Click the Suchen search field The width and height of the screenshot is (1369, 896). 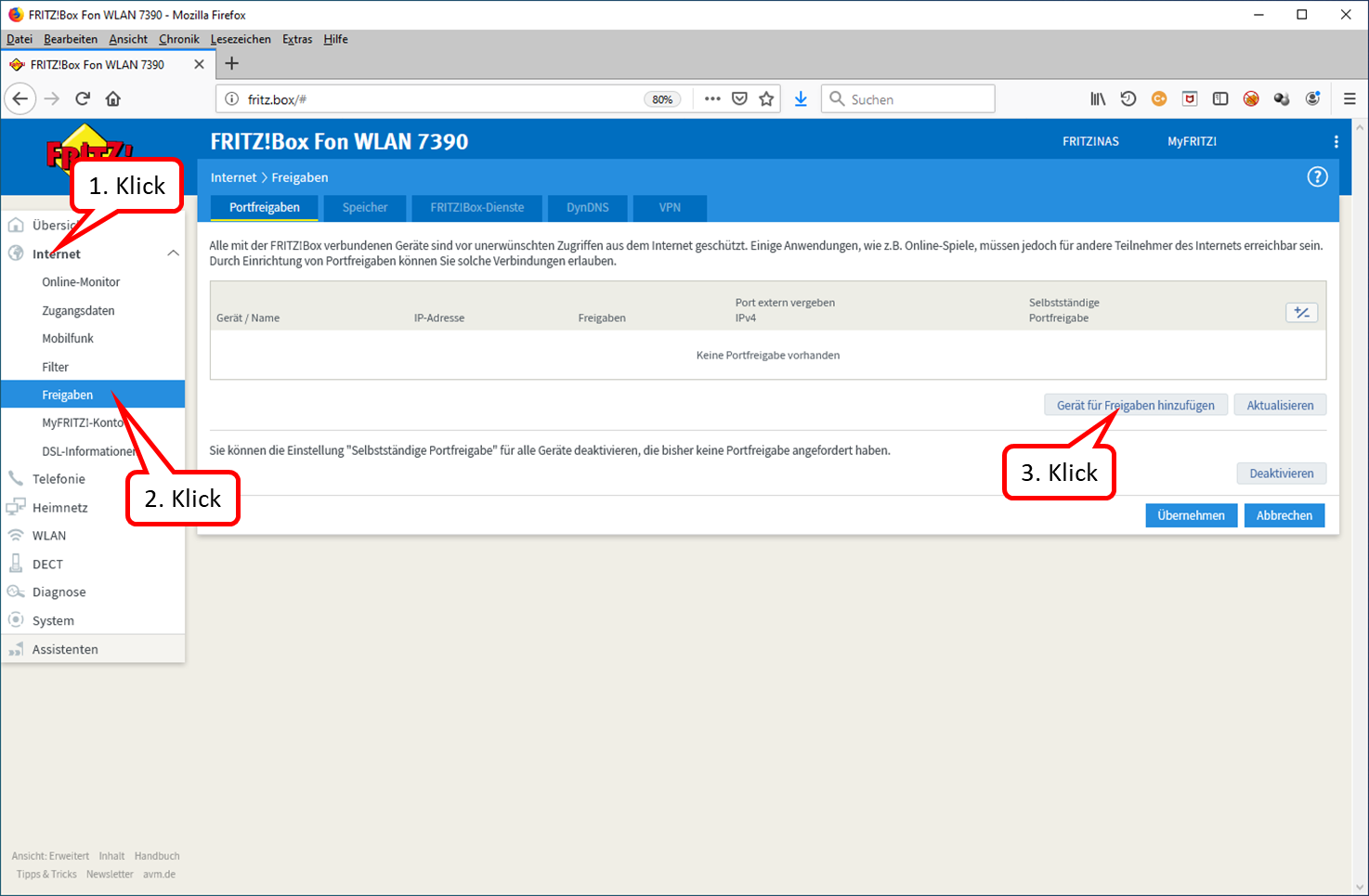coord(908,99)
